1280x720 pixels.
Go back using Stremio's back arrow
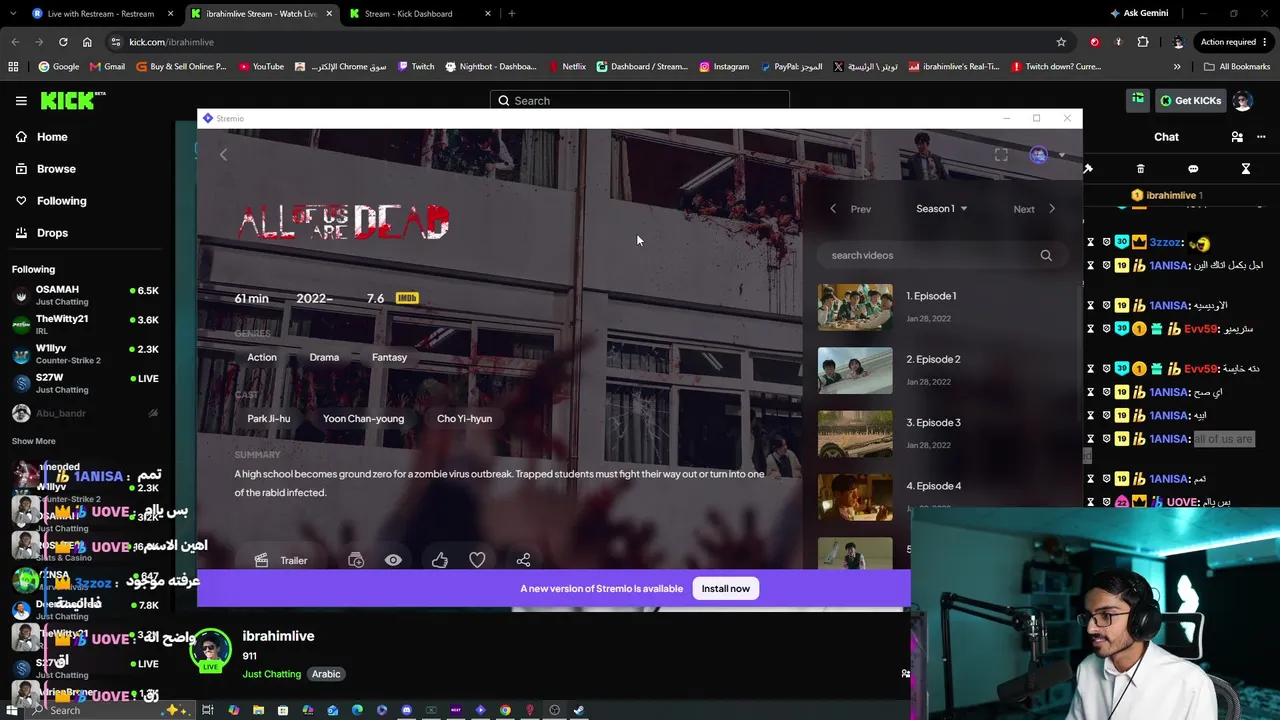(x=223, y=154)
